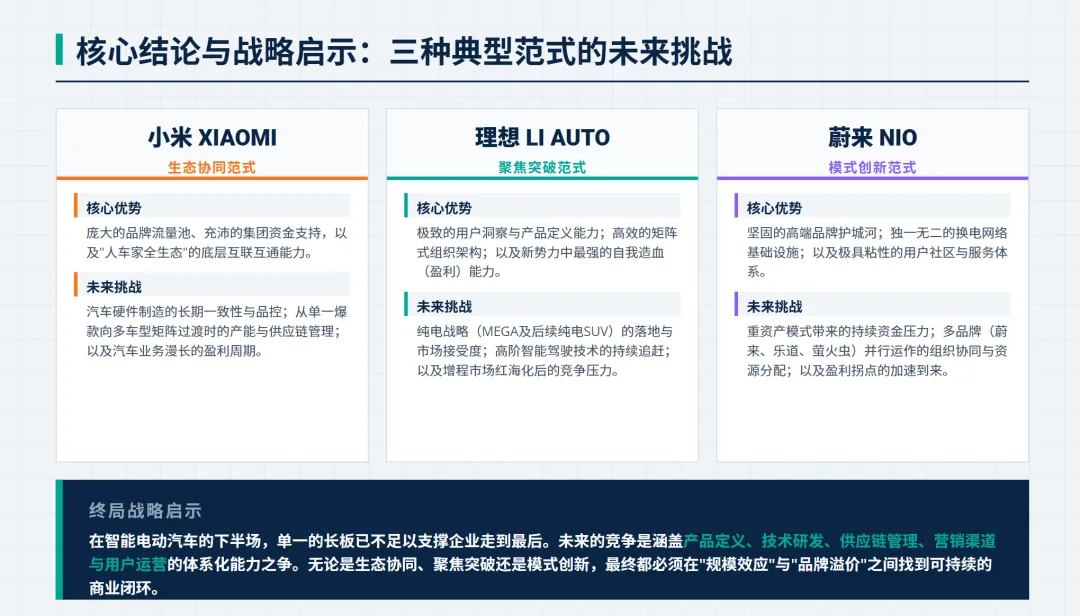Click paragraph starting 纯电战略（MEGA
The image size is (1080, 616).
545,351
